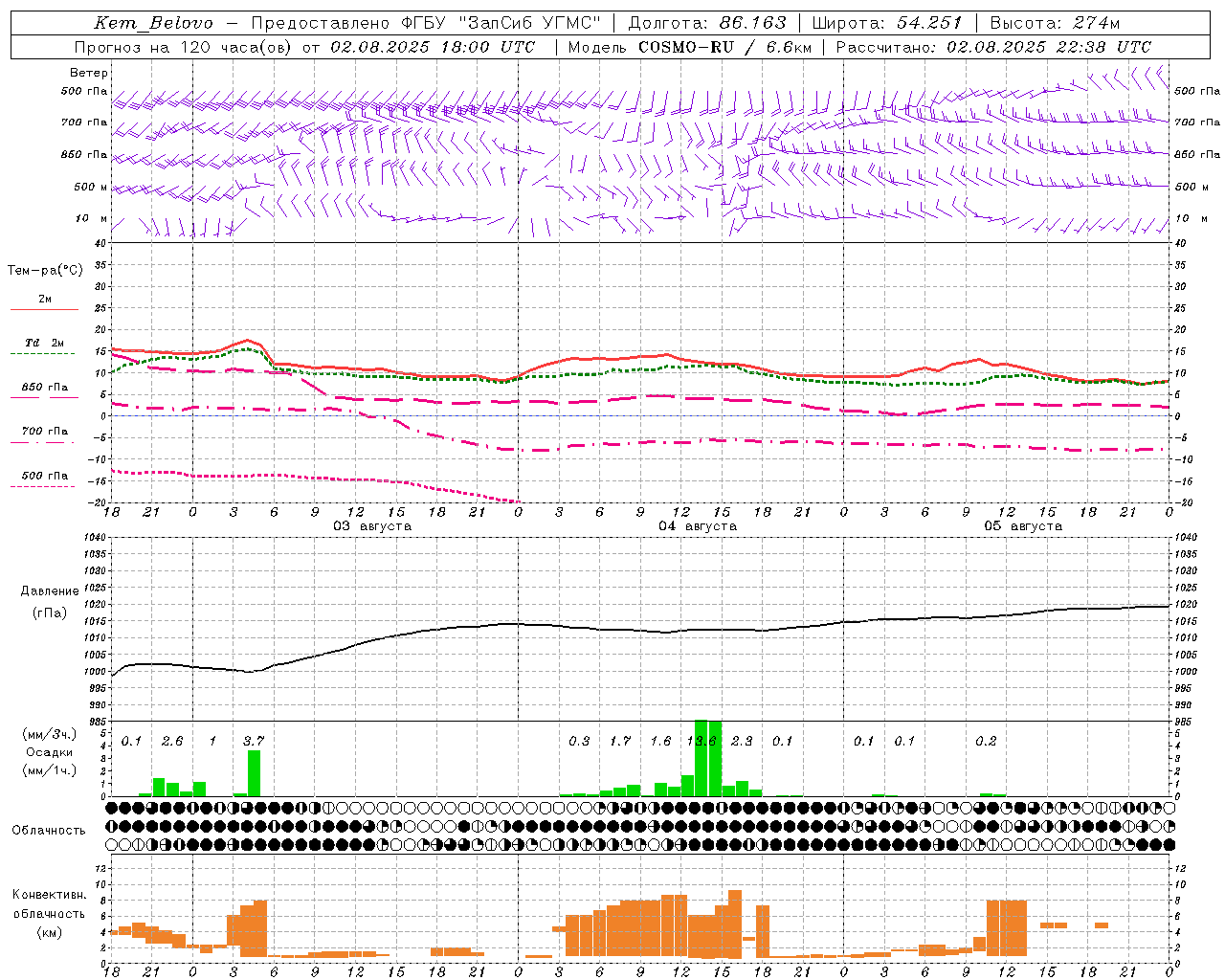This screenshot has height=980, width=1225.
Task: Click the red 2м legend line sample
Action: [44, 309]
